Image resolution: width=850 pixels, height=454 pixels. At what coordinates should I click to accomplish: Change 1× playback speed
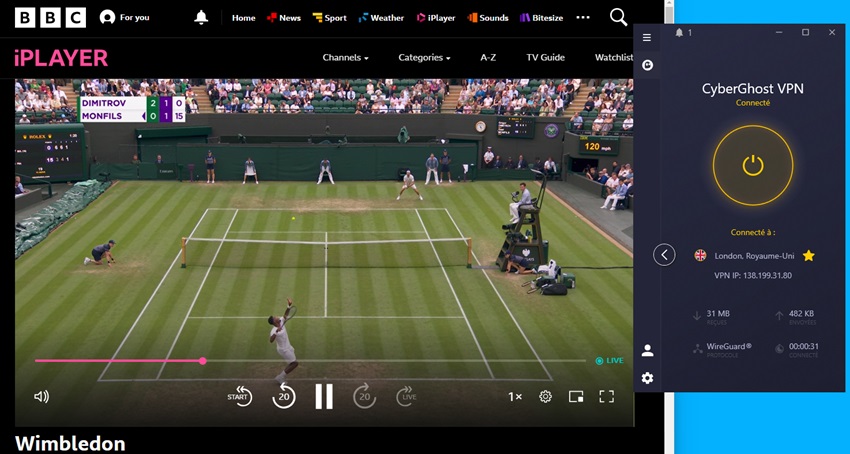(x=514, y=397)
